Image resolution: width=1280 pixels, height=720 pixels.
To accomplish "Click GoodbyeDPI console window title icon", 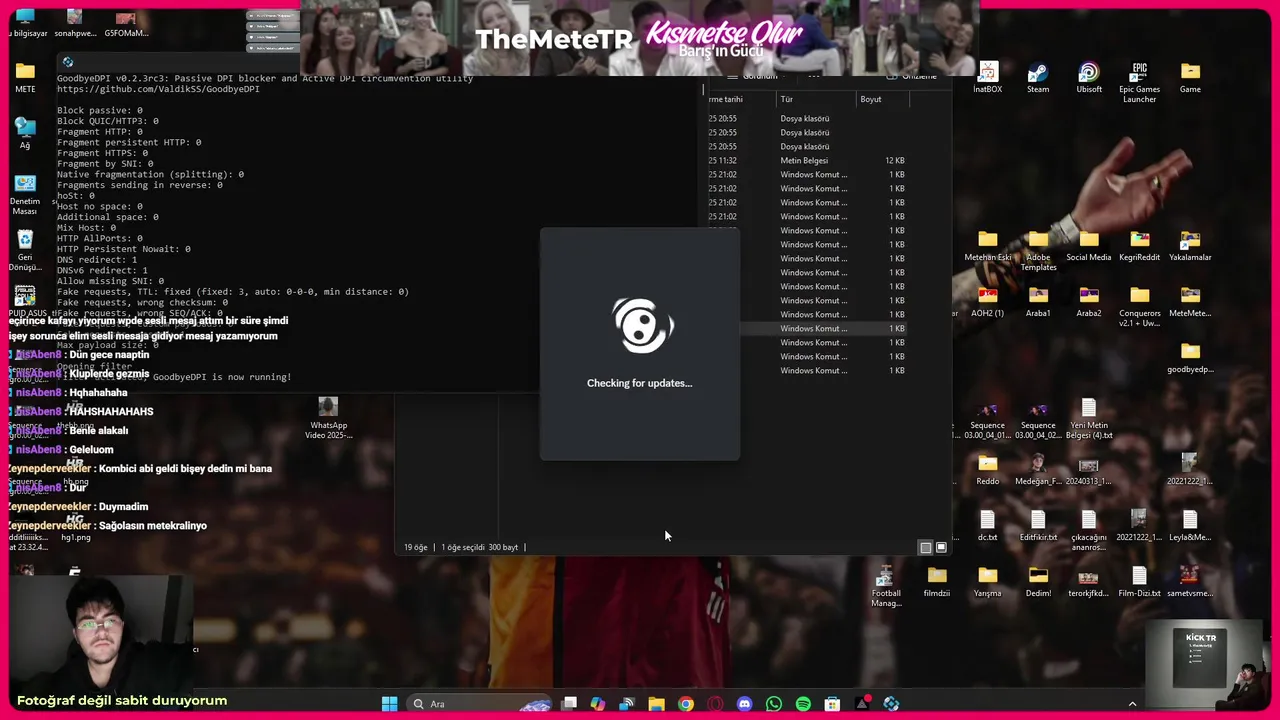I will click(68, 63).
